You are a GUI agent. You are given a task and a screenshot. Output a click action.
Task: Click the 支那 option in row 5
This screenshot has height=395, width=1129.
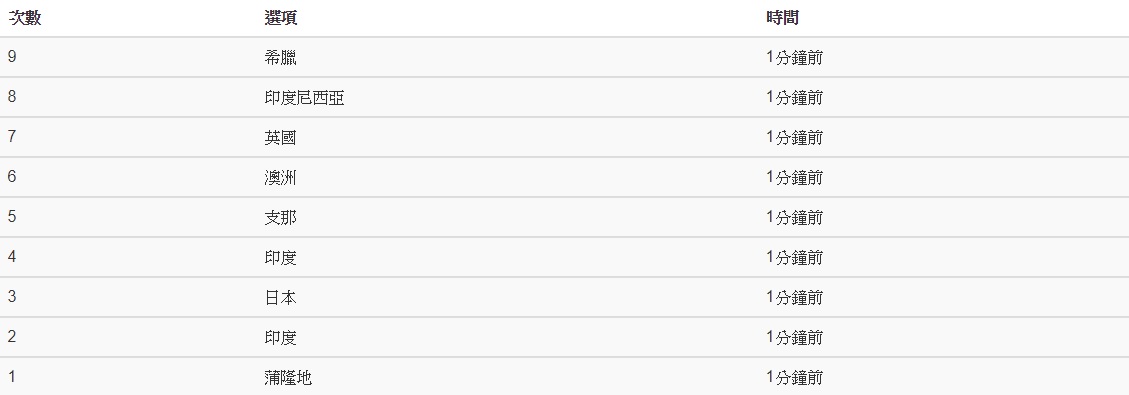point(280,218)
